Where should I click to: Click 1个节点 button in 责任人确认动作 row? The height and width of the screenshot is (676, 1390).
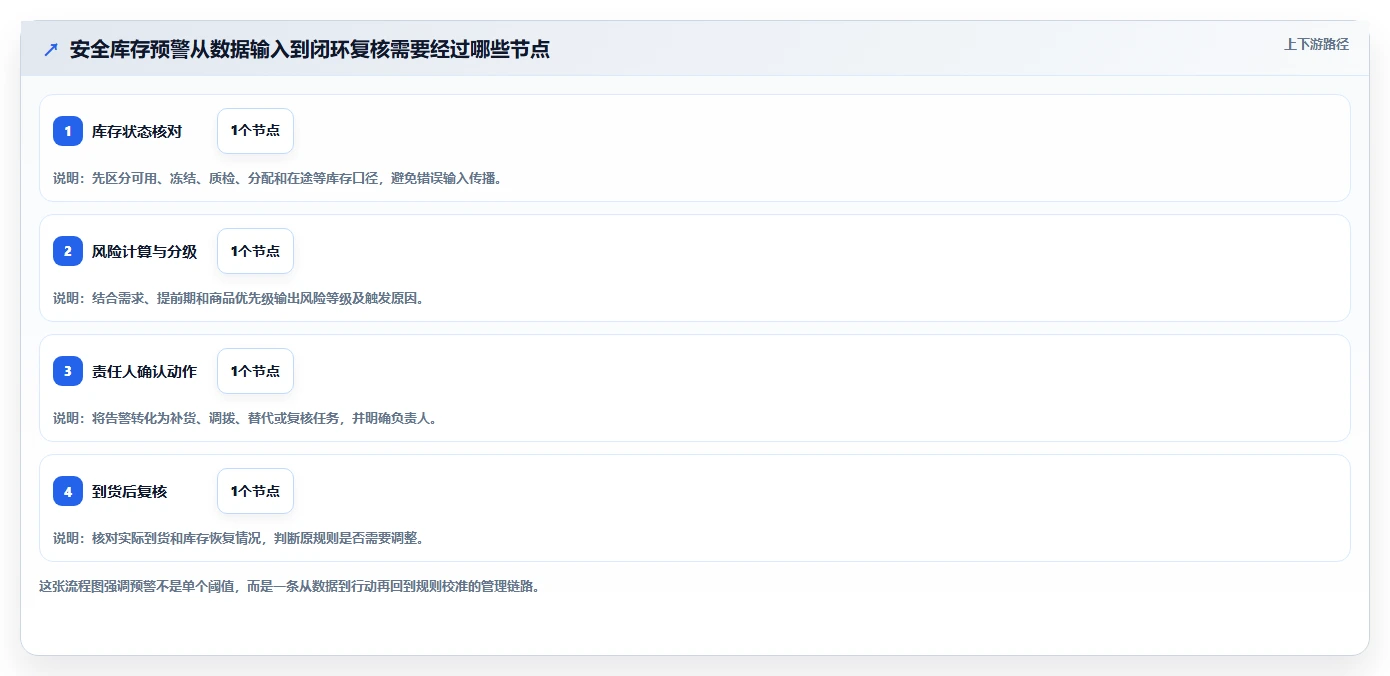(x=255, y=371)
